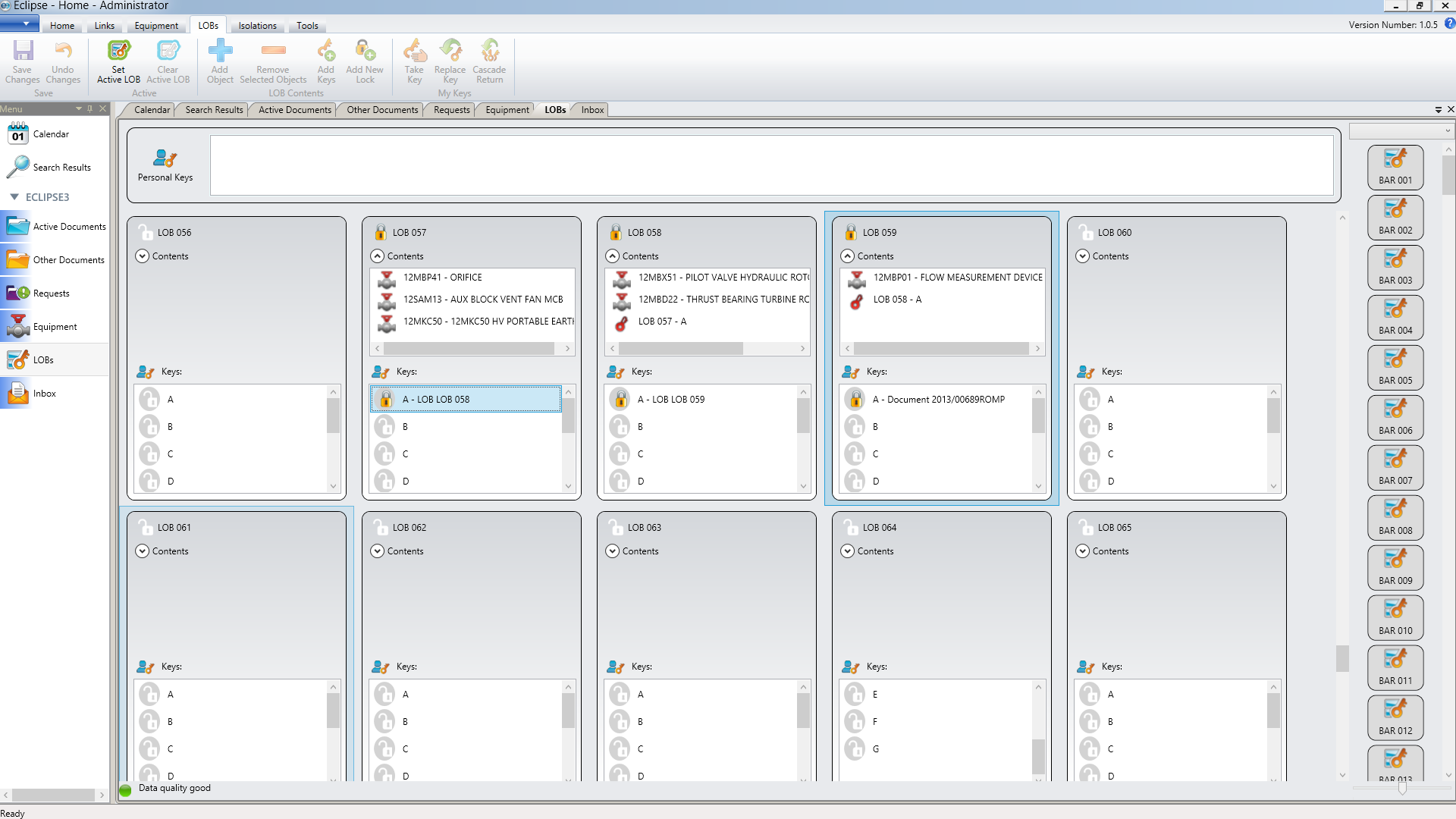Collapse Contents of LOB 058
The width and height of the screenshot is (1456, 819).
pyautogui.click(x=613, y=256)
